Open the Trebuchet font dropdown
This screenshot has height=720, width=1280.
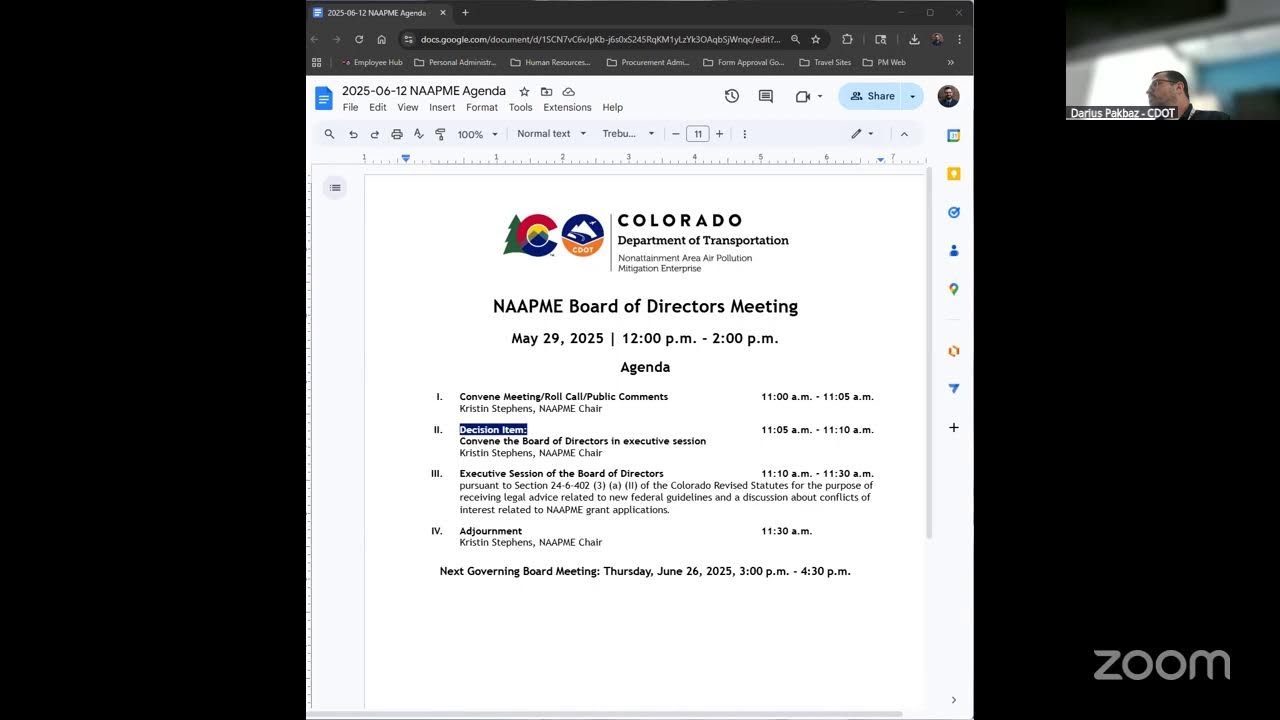click(x=629, y=134)
